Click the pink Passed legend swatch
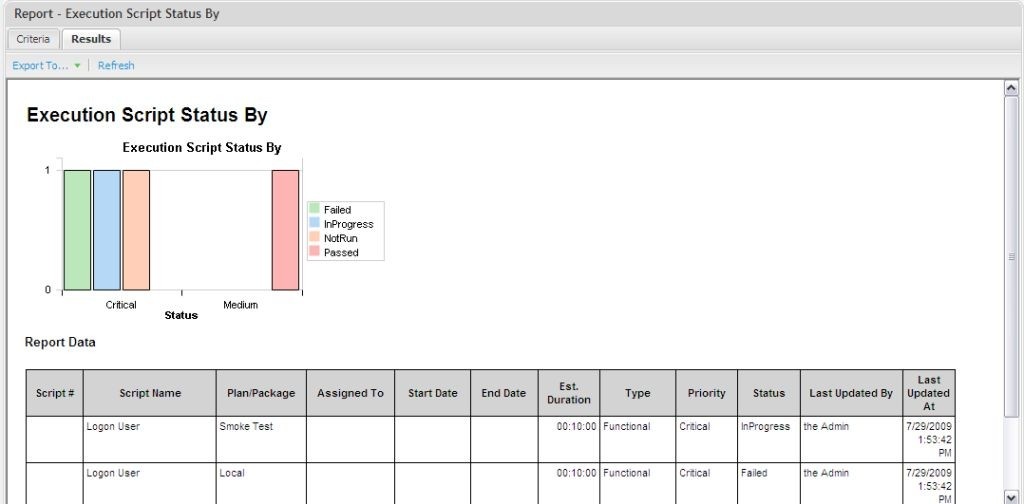Viewport: 1024px width, 504px height. point(314,252)
